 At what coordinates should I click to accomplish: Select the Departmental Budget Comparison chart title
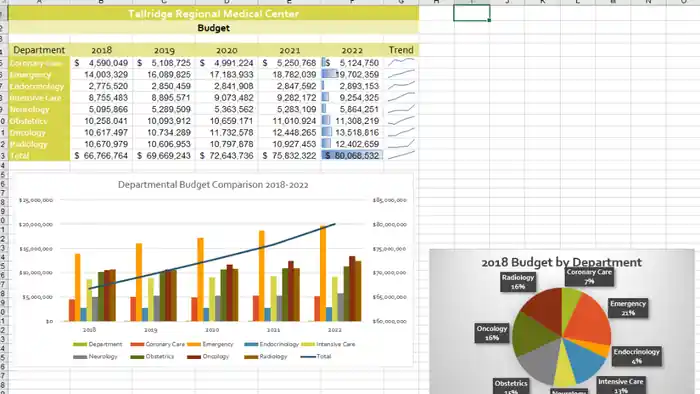pos(213,185)
